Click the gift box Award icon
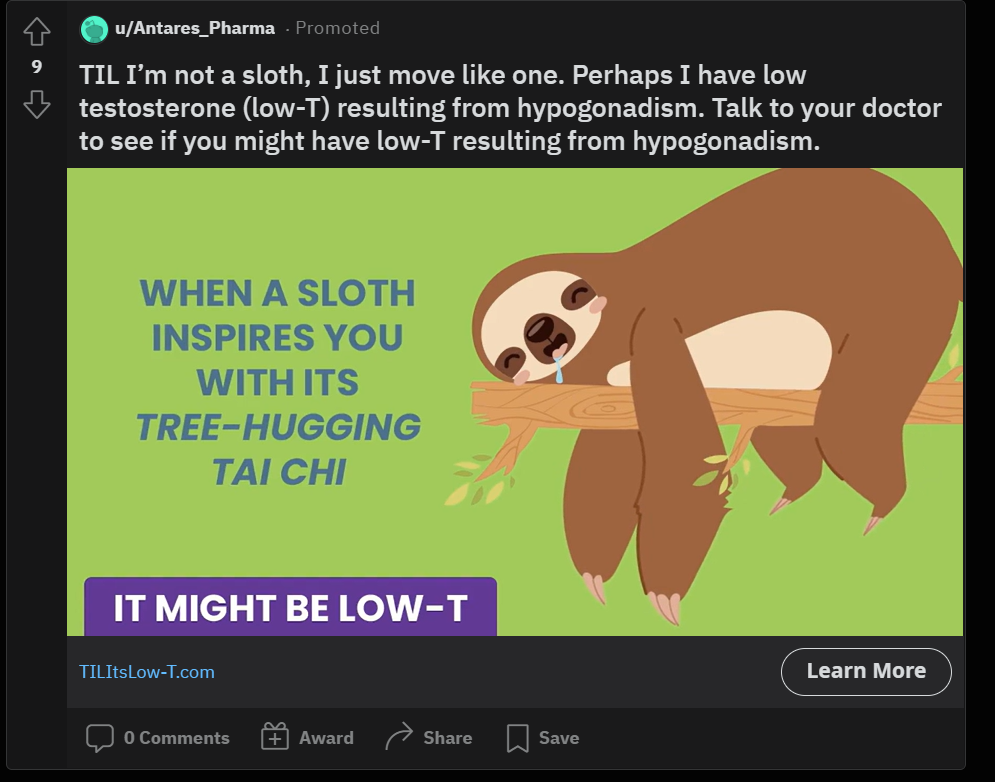995x782 pixels. pyautogui.click(x=275, y=737)
